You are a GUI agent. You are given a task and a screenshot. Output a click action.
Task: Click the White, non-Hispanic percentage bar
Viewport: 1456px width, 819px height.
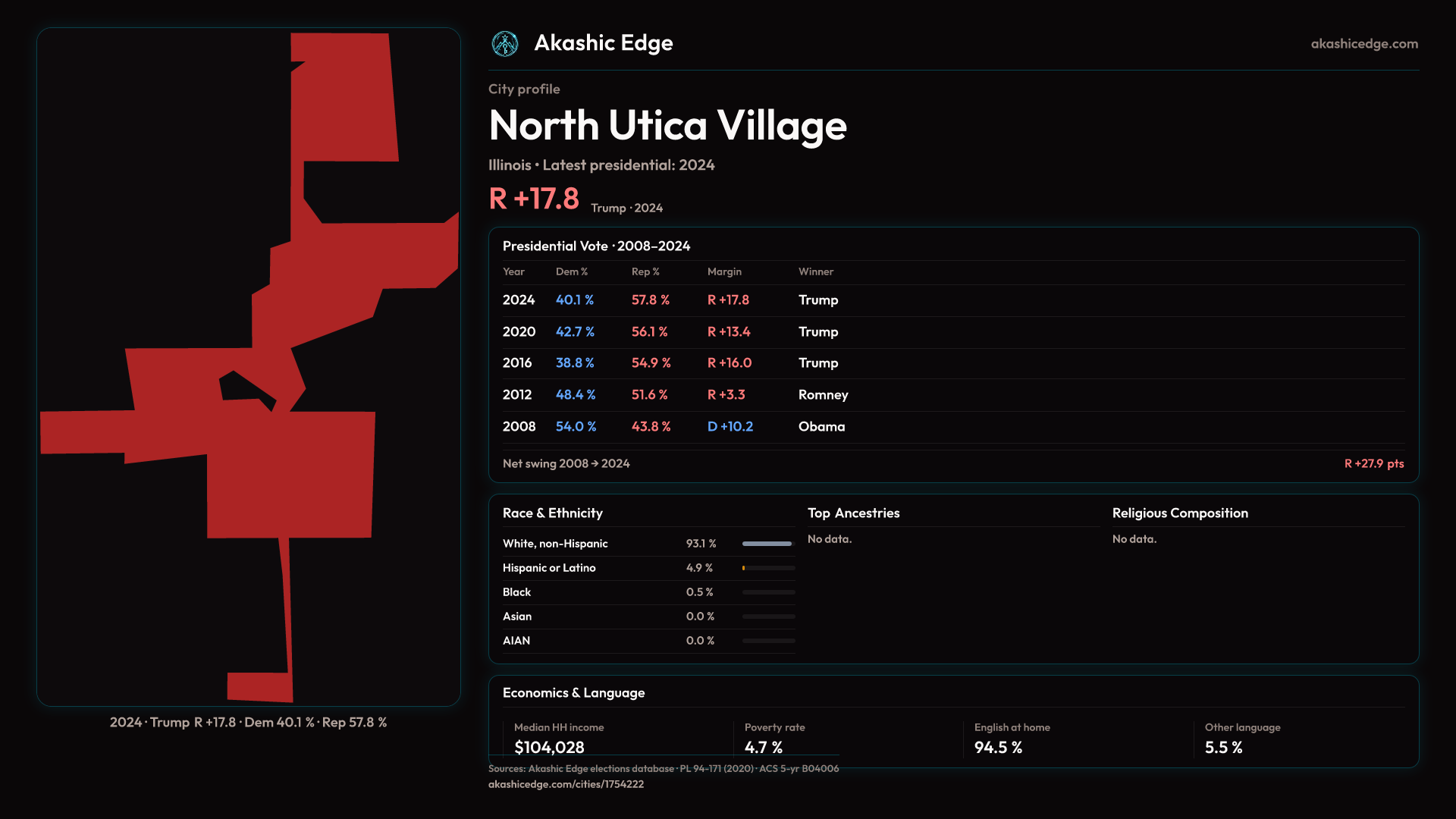767,544
